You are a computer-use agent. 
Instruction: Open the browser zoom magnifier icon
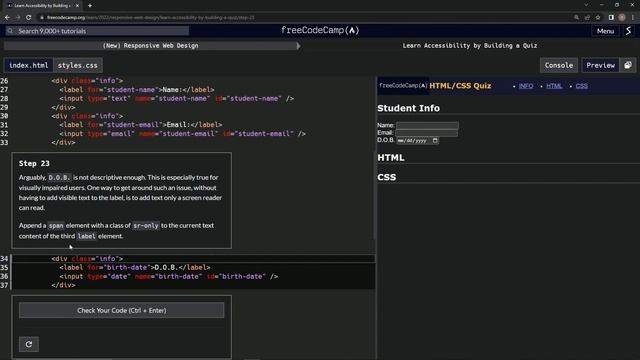(576, 18)
